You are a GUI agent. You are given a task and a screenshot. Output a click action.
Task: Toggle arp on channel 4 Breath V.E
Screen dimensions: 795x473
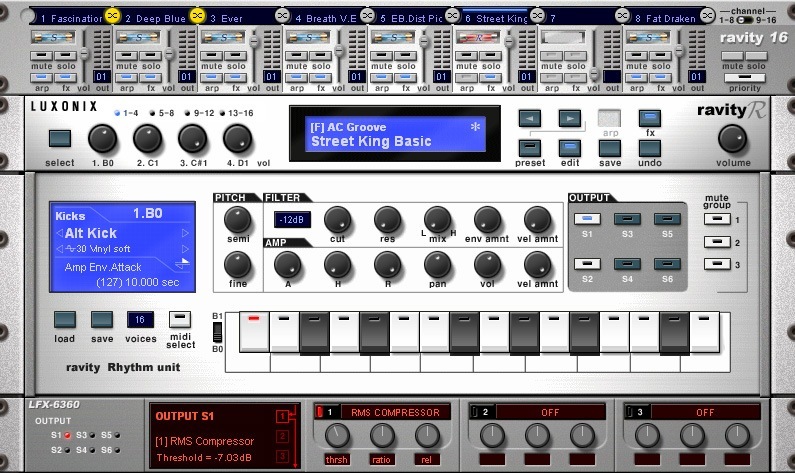296,78
